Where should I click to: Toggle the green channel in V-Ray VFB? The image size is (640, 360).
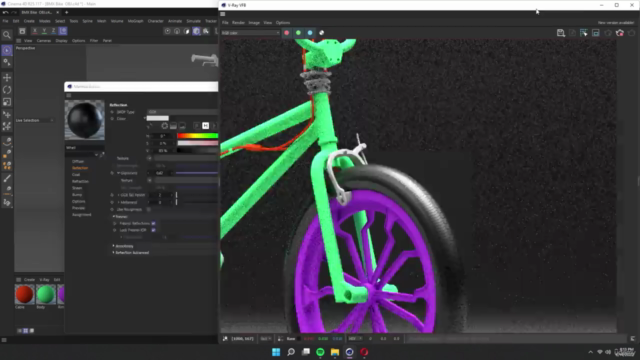298,33
